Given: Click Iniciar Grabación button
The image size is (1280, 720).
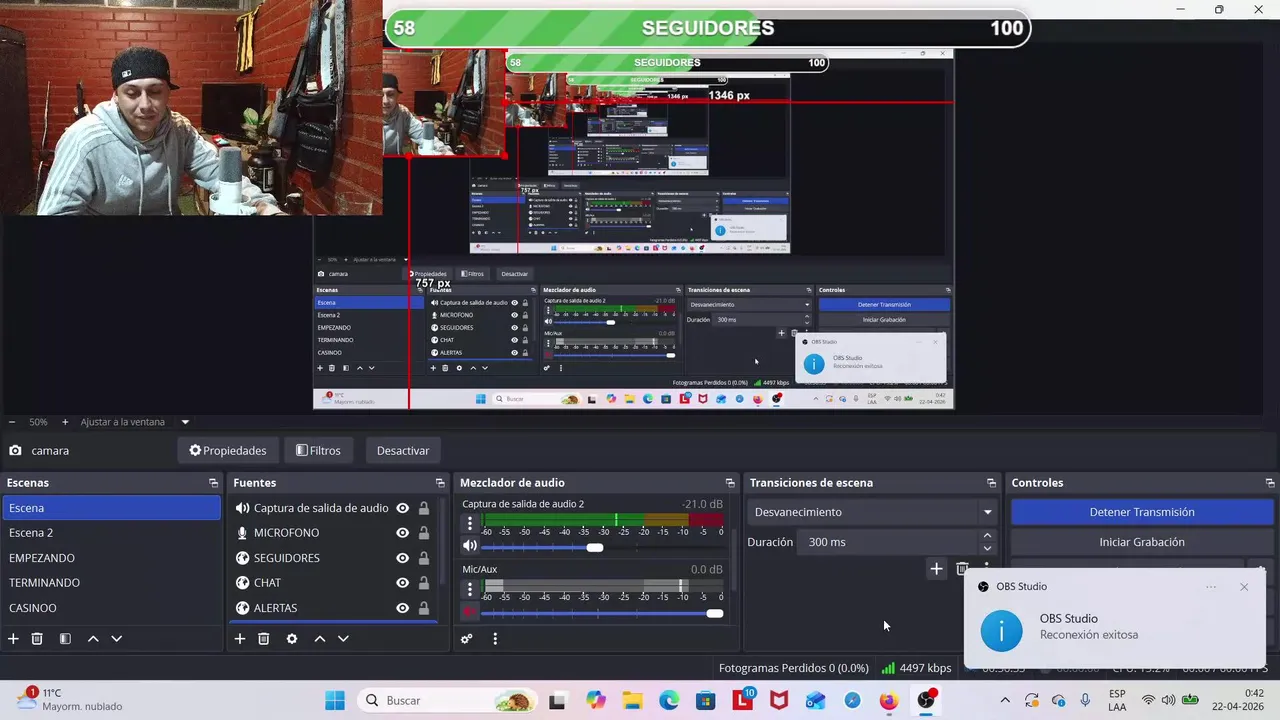Looking at the screenshot, I should tap(1142, 542).
